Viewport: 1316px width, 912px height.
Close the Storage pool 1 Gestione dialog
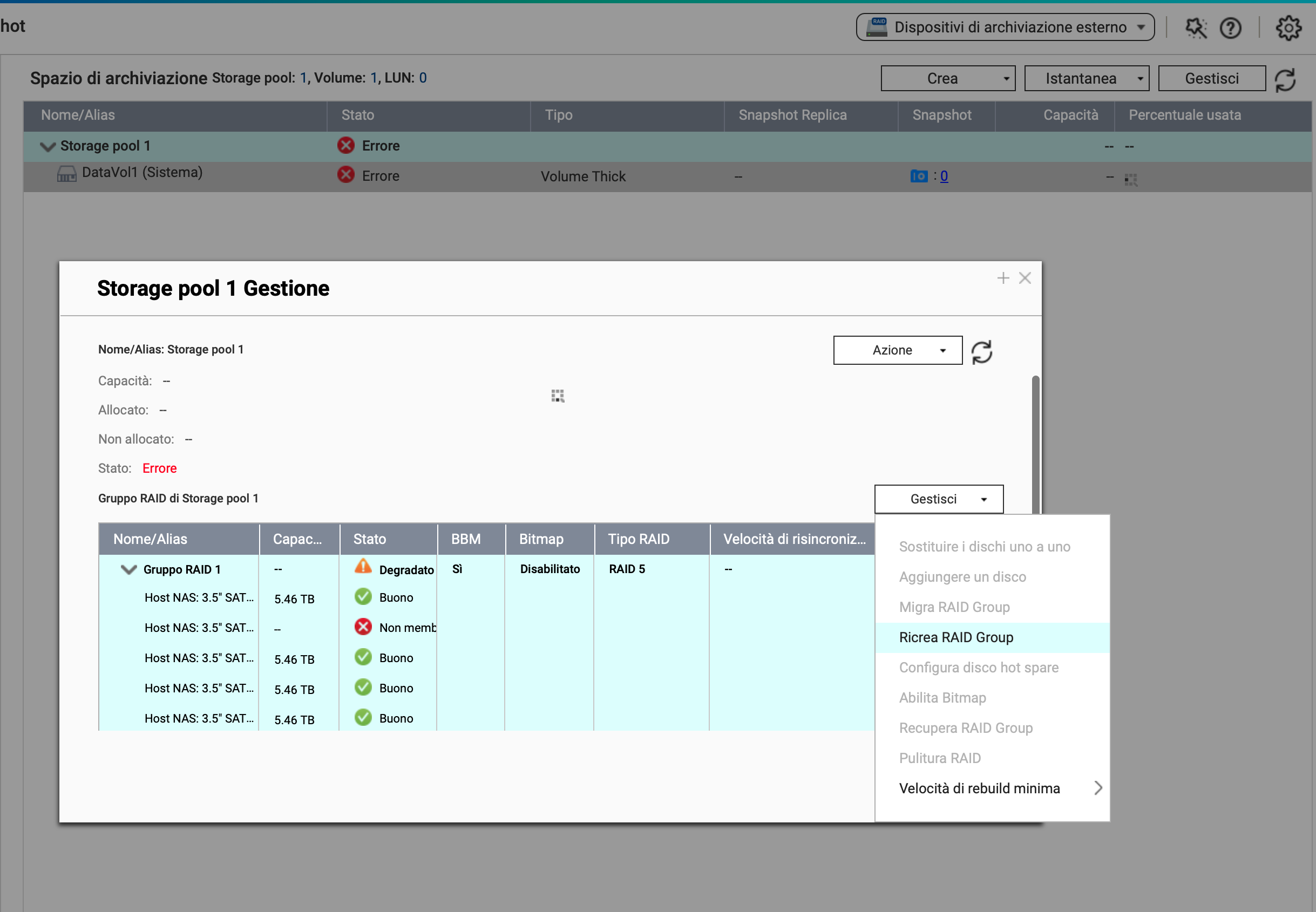click(x=1025, y=278)
